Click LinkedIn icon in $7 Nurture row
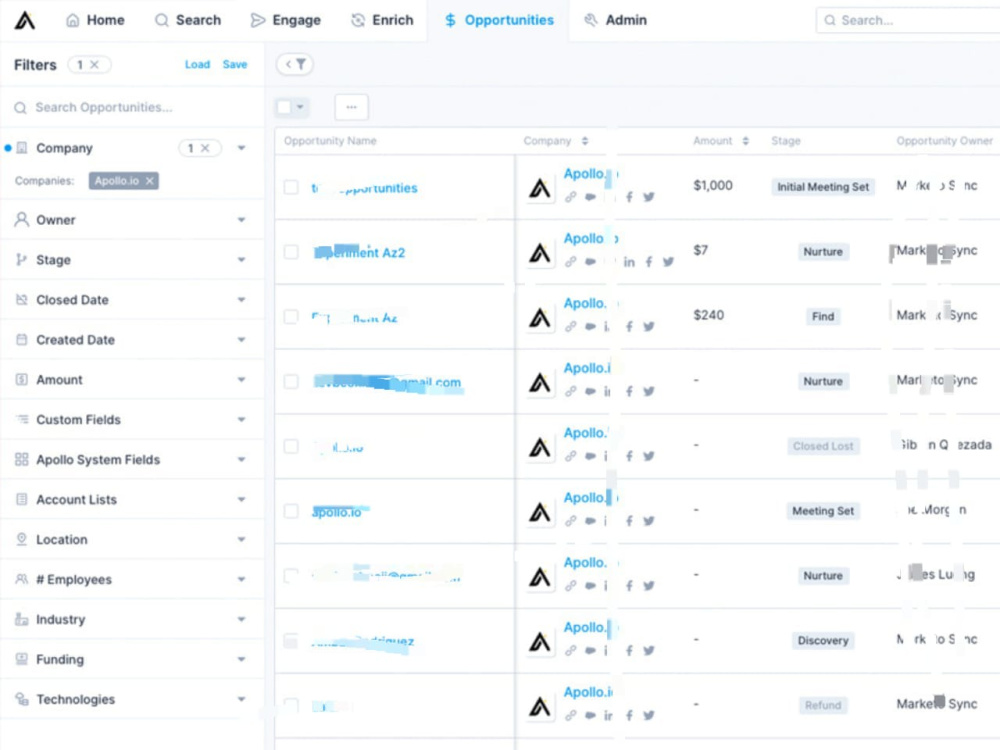This screenshot has width=1000, height=750. (x=629, y=262)
